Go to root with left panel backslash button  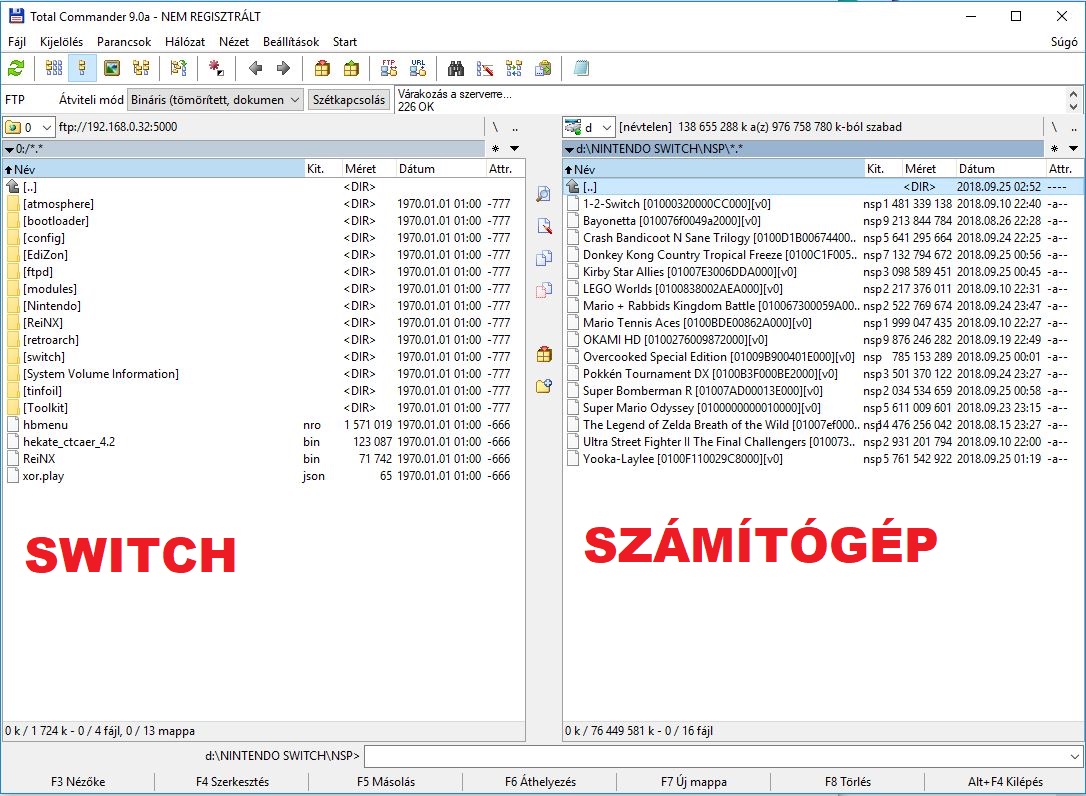tap(495, 127)
